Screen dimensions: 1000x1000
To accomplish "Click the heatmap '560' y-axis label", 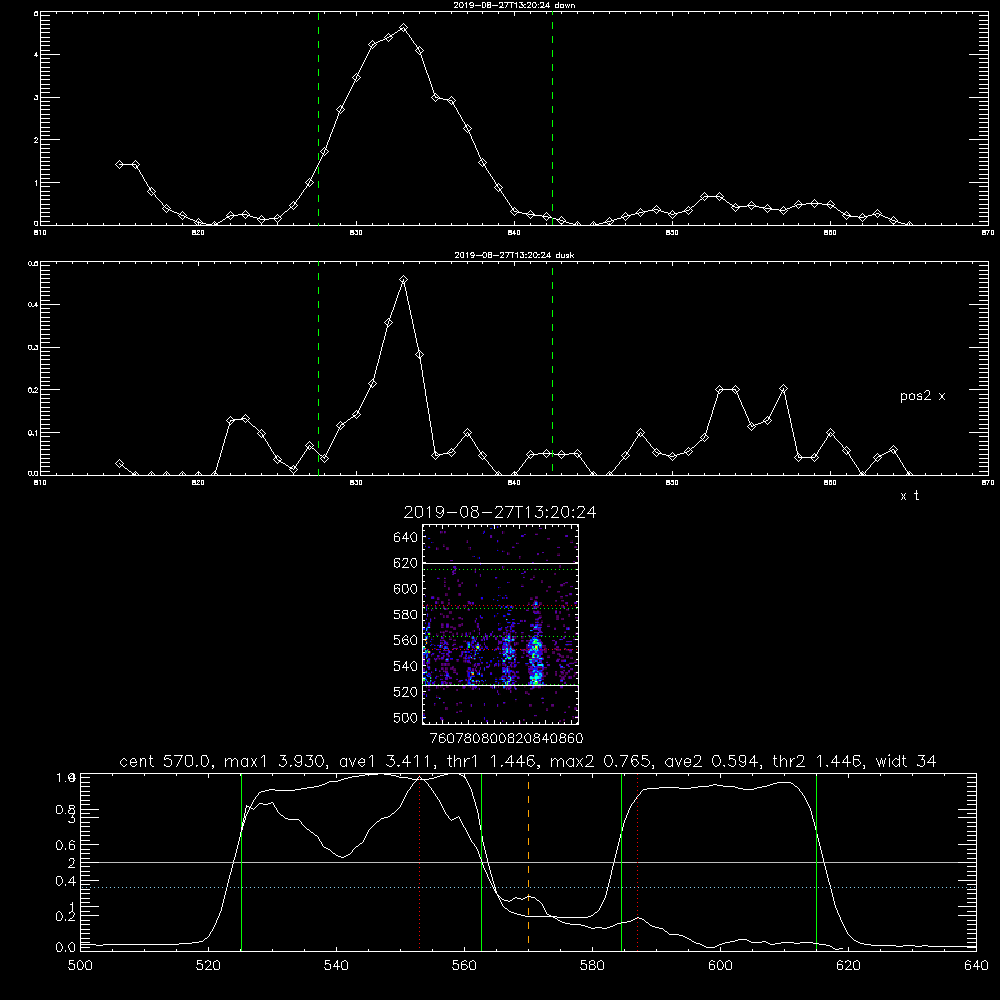I will pyautogui.click(x=406, y=640).
